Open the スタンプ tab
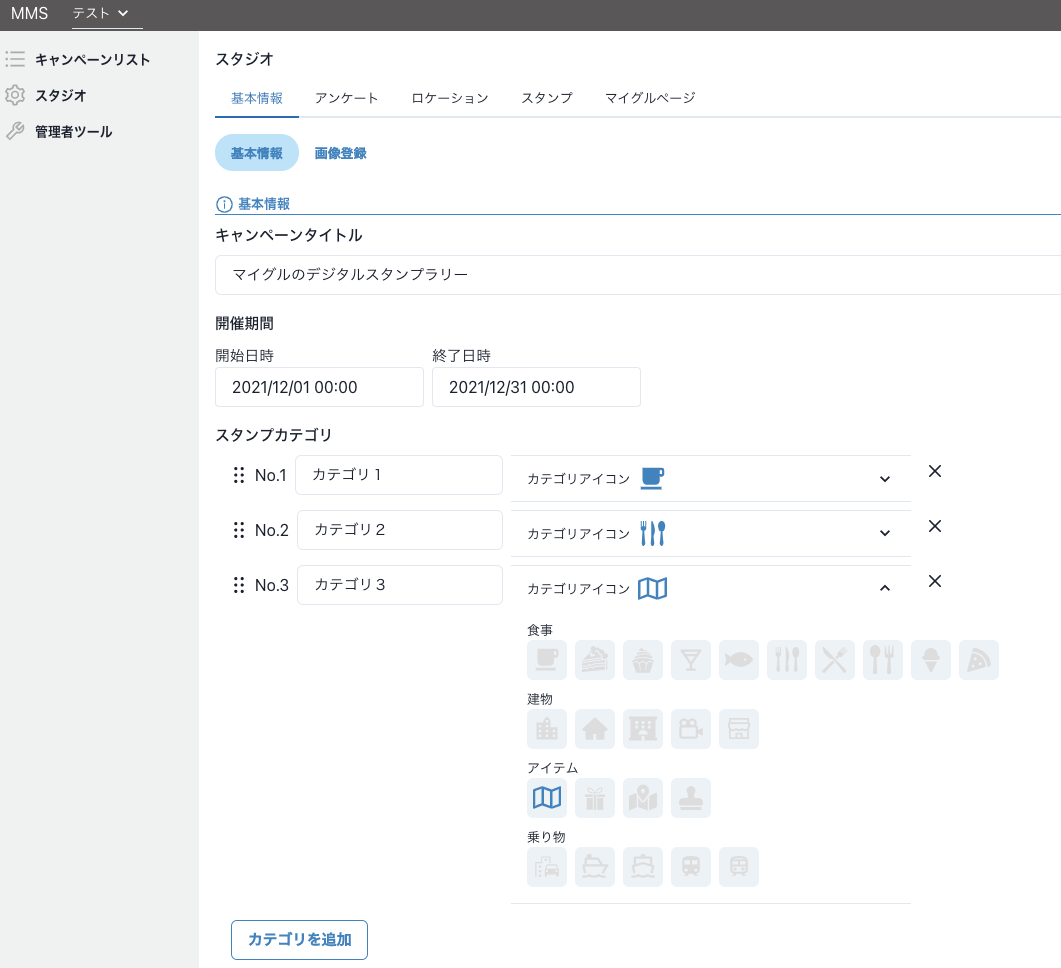 point(546,98)
